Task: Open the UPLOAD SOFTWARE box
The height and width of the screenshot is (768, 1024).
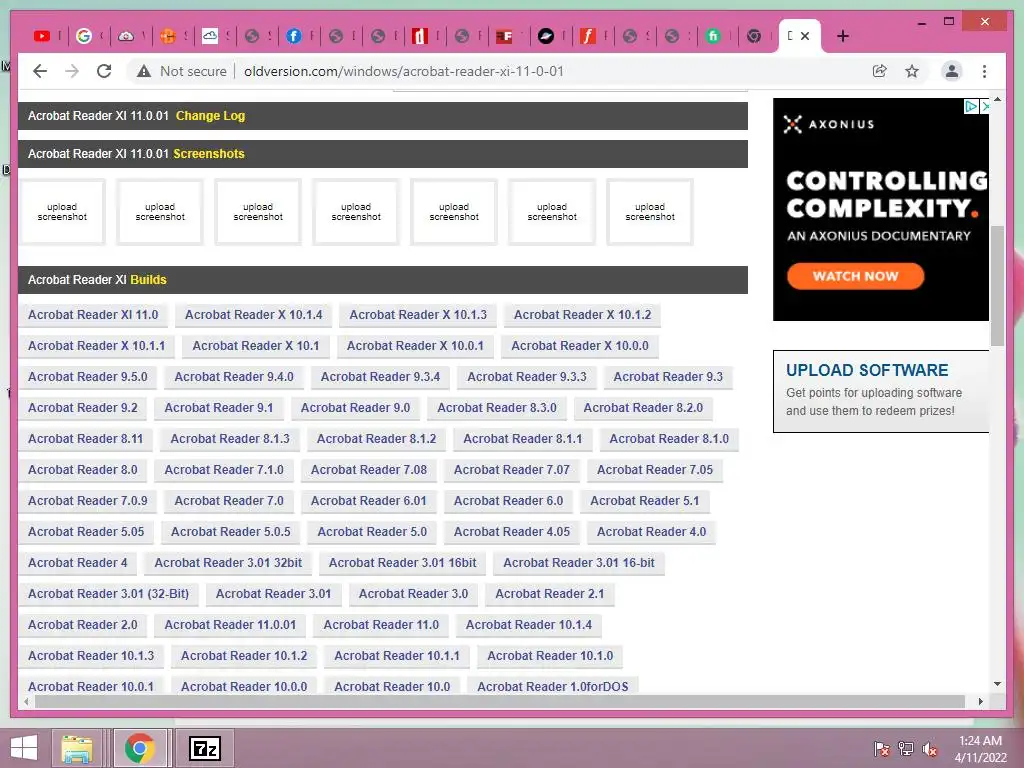Action: 881,391
